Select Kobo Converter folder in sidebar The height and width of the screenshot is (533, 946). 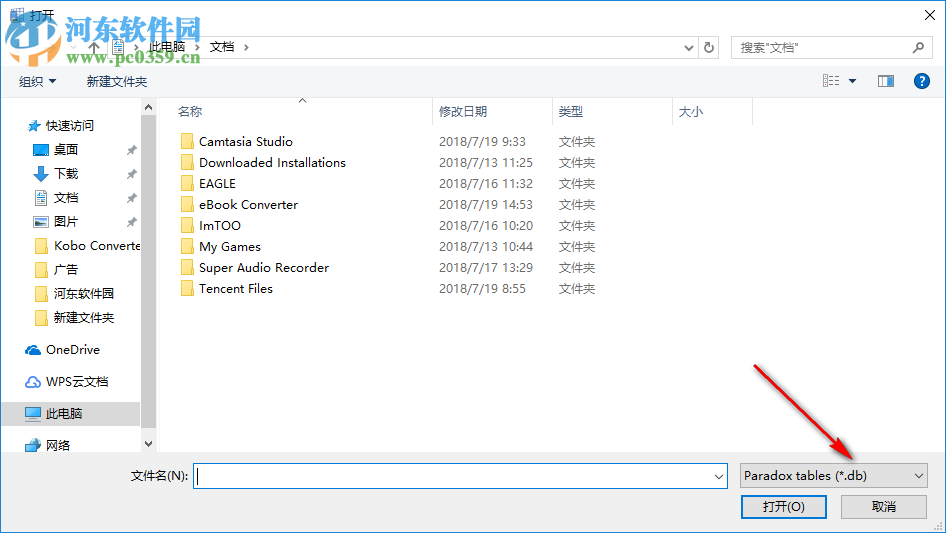pyautogui.click(x=97, y=246)
